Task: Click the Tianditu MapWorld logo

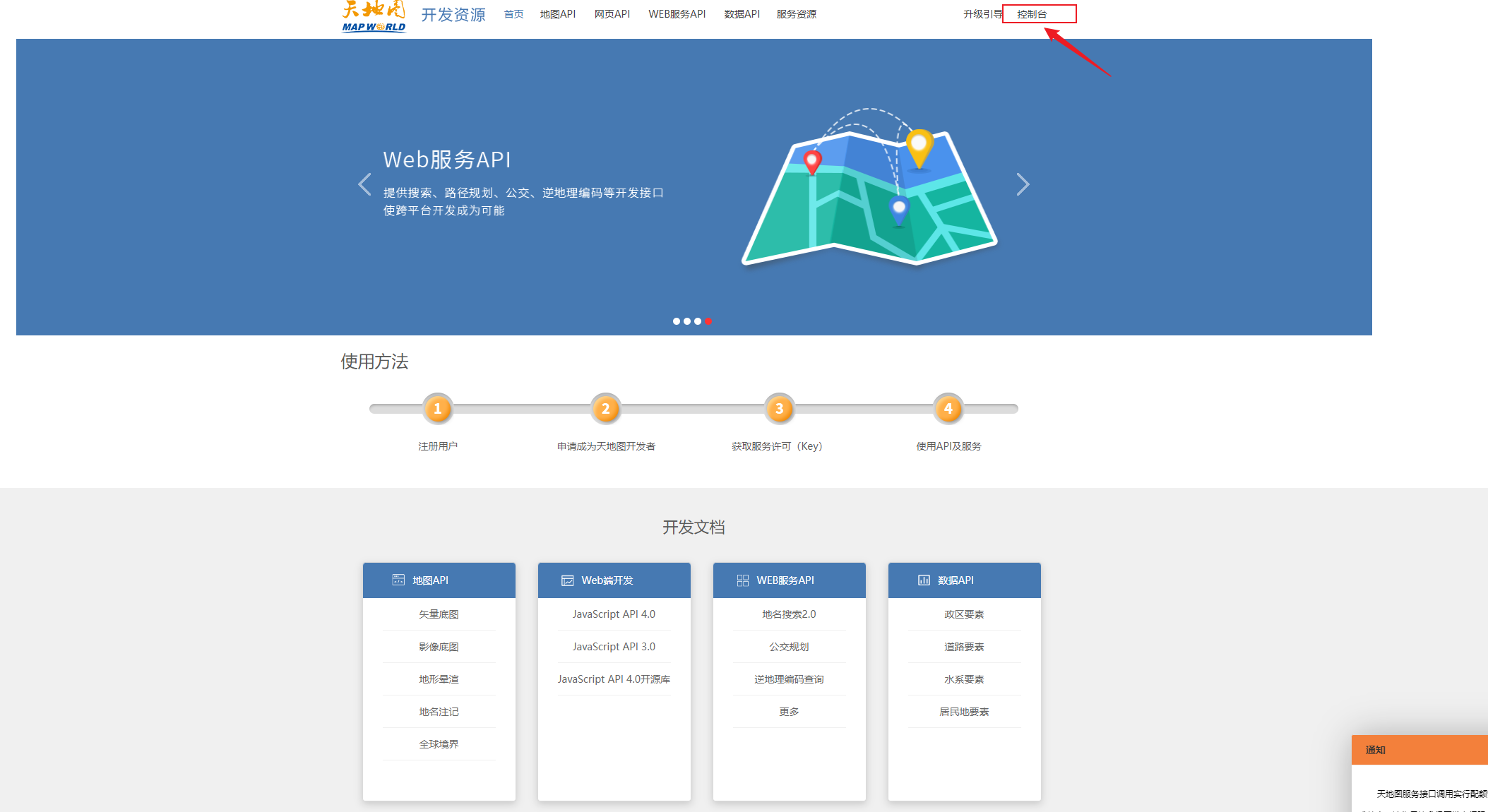Action: pyautogui.click(x=374, y=16)
